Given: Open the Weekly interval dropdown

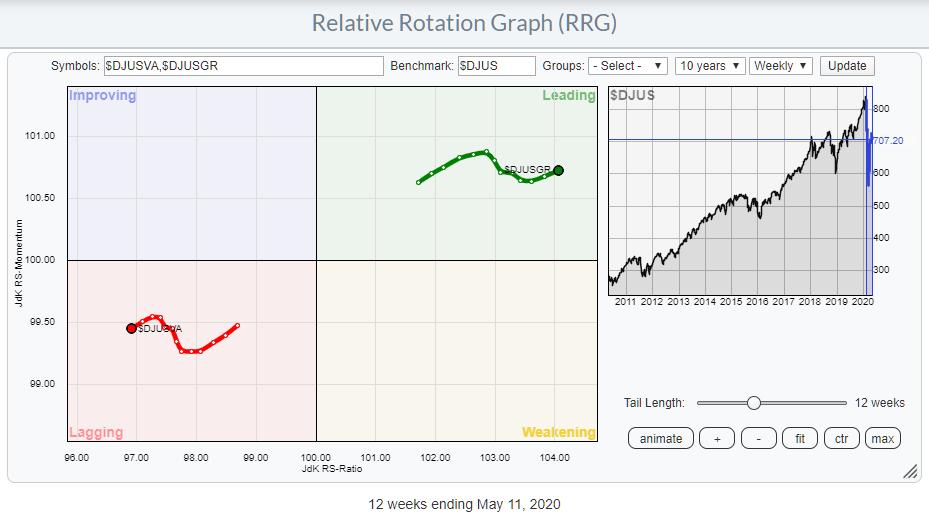Looking at the screenshot, I should (781, 66).
